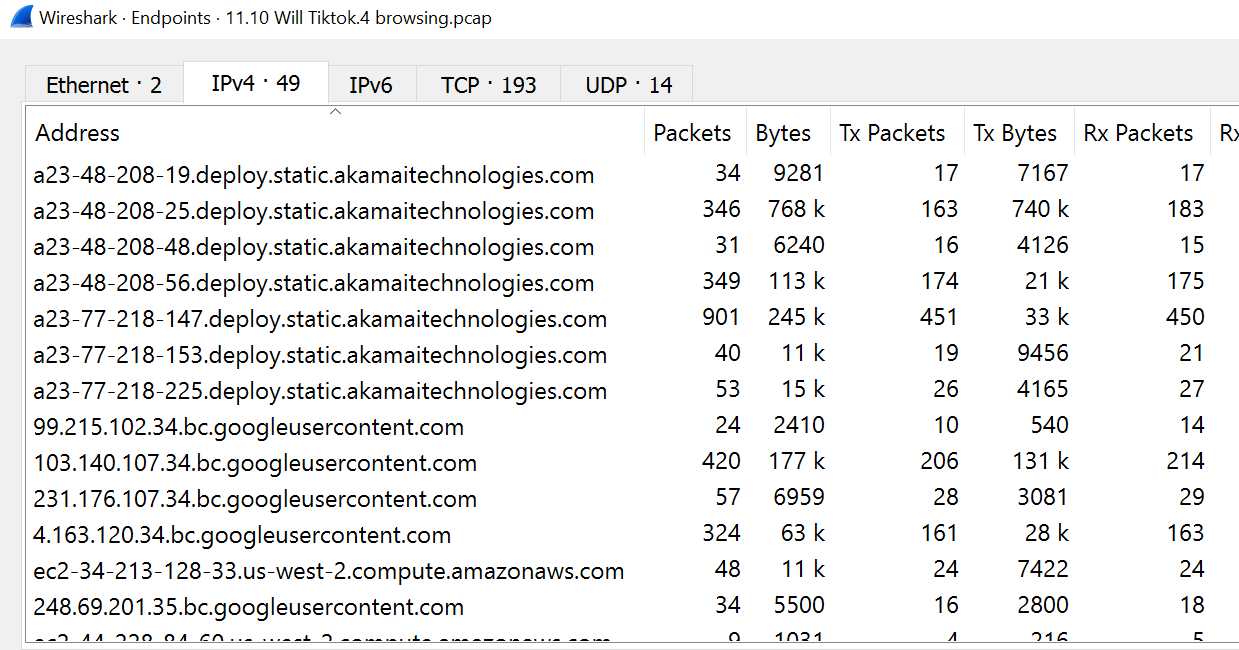
Task: Select the a23-77-218-147 akamaitechnologies endpoint
Action: [320, 319]
